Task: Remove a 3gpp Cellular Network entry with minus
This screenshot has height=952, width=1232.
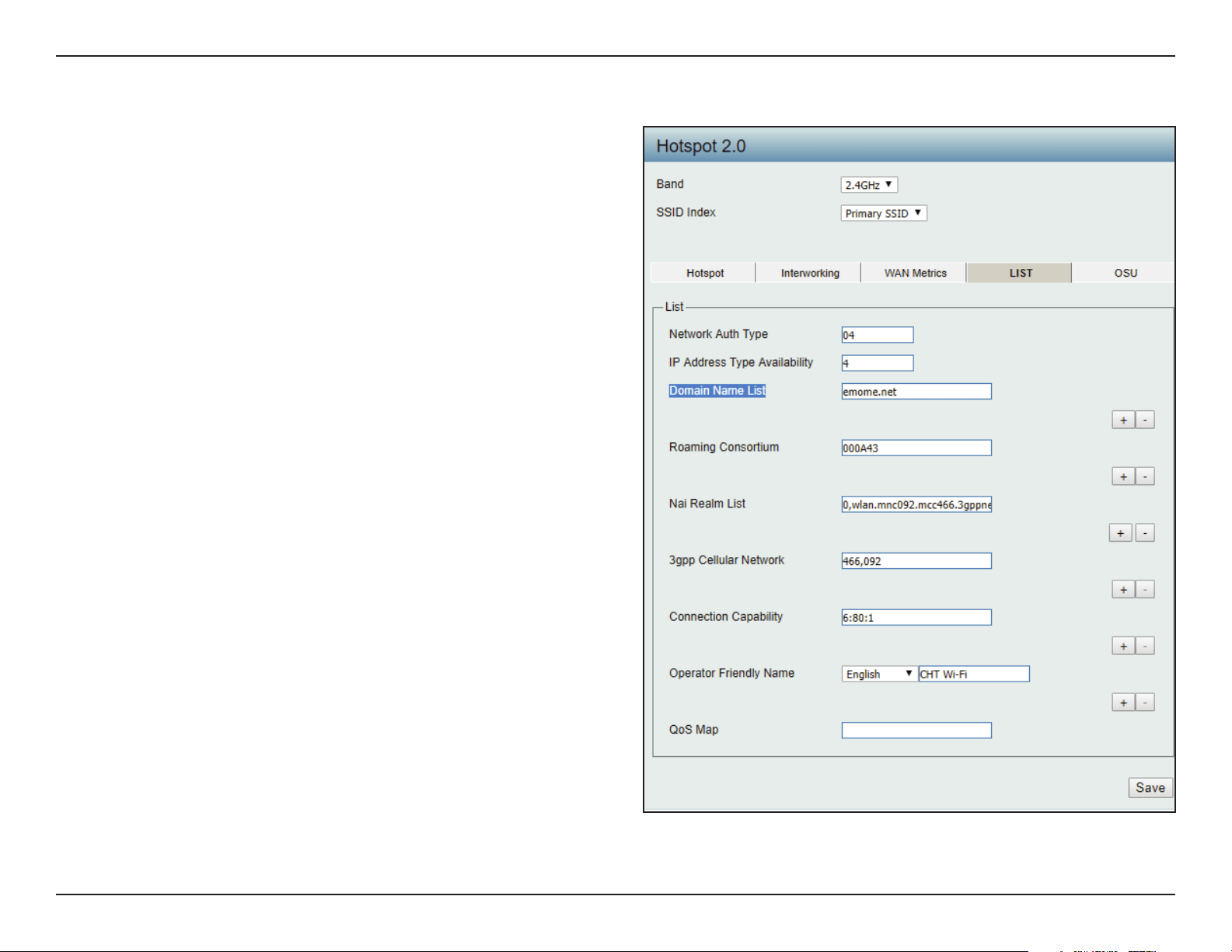Action: pos(1145,590)
